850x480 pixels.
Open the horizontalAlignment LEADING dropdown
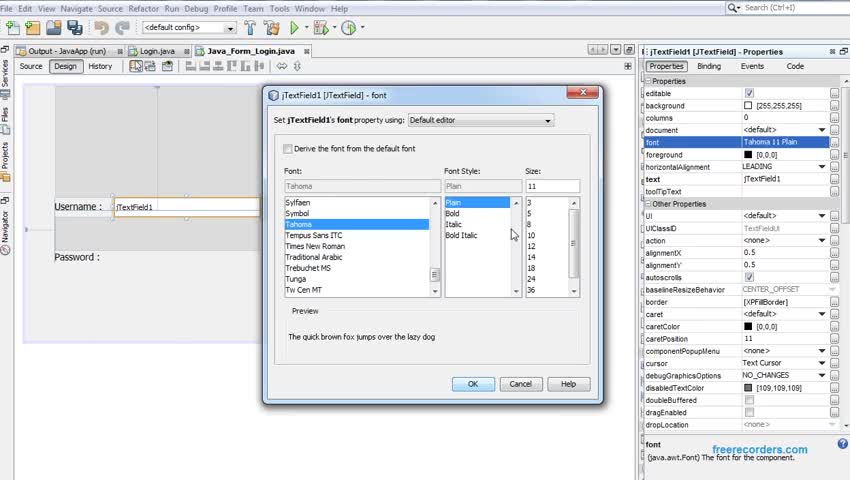(822, 167)
